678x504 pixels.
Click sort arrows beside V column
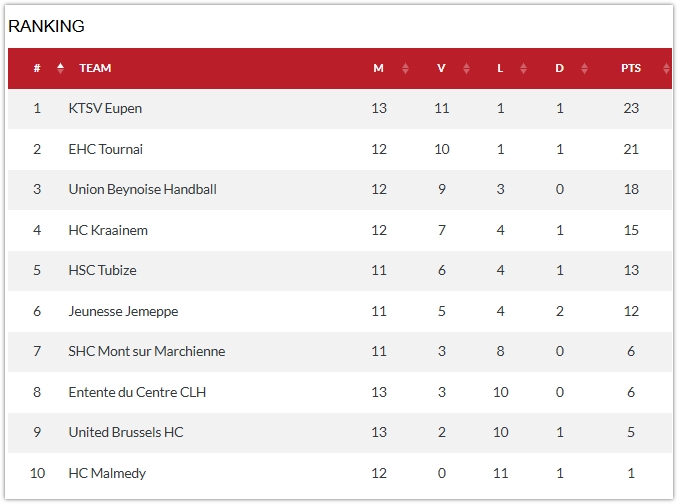pyautogui.click(x=466, y=69)
